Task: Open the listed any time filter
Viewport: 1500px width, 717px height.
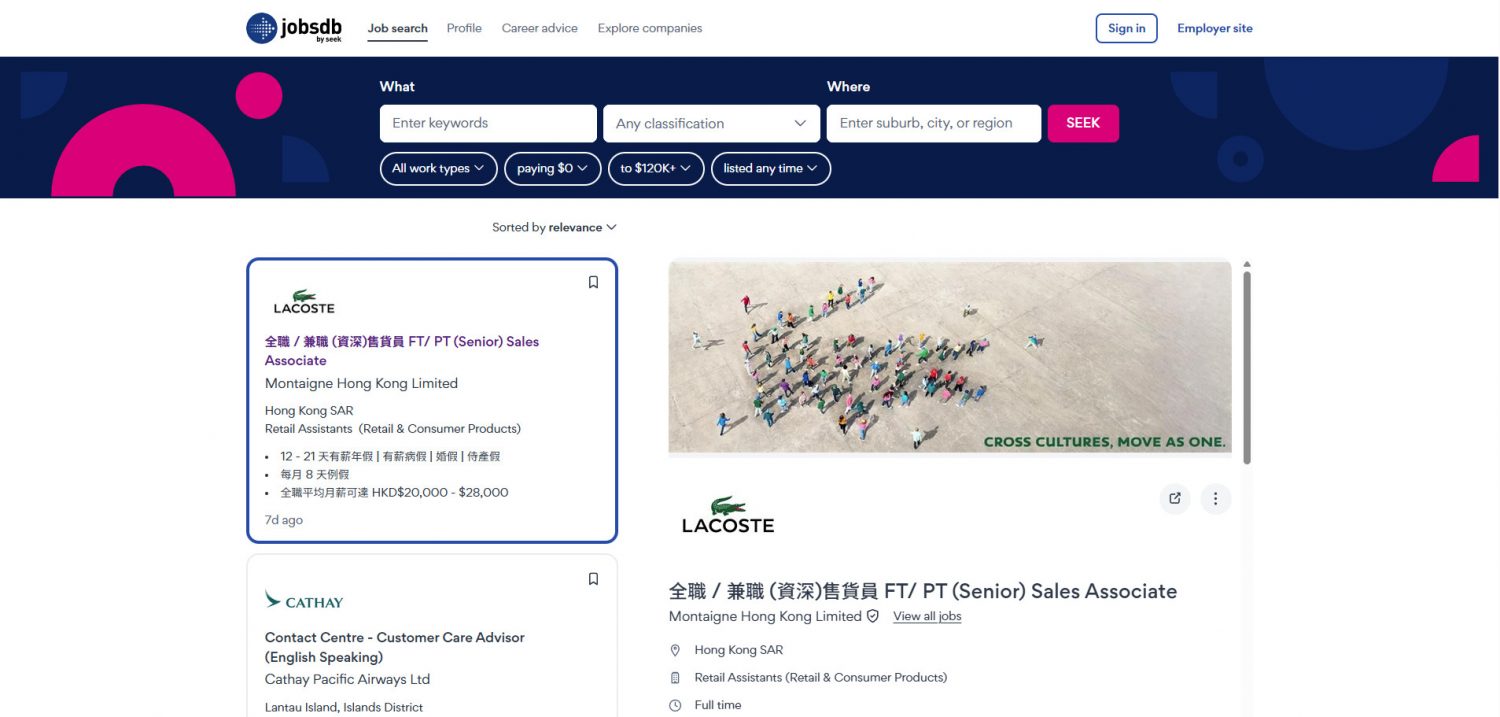Action: [x=770, y=168]
